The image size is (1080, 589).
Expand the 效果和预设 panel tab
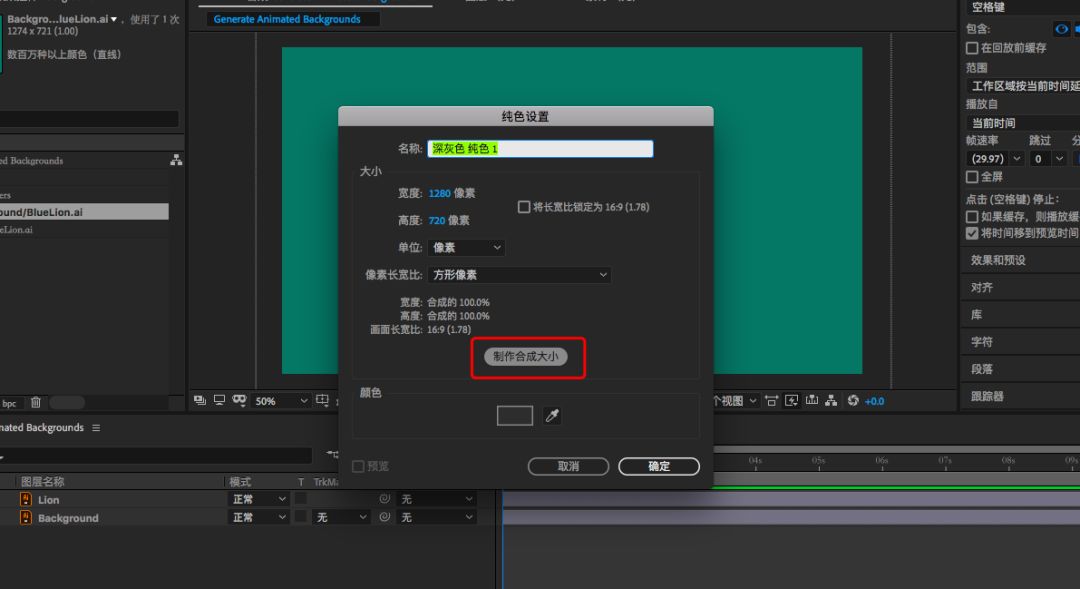(998, 260)
